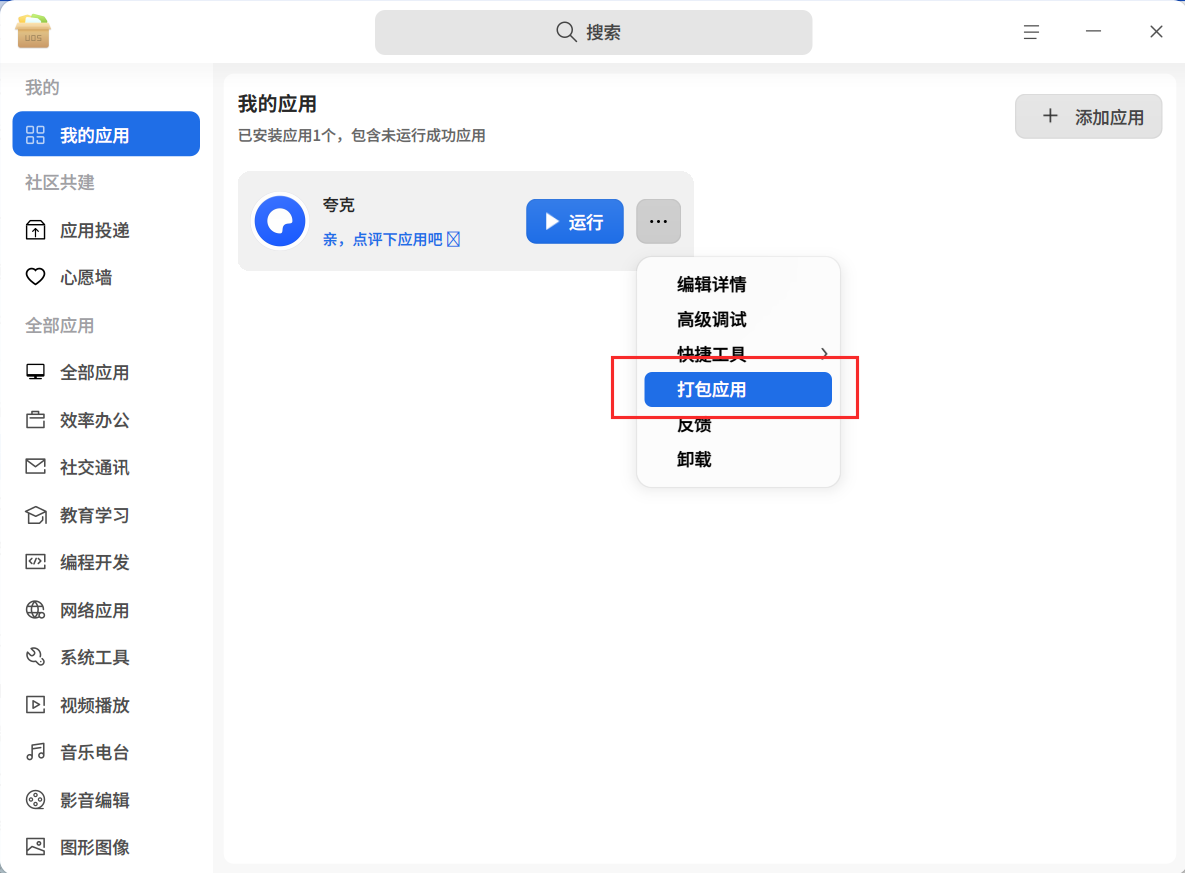Open 社交通讯 category

coord(107,468)
